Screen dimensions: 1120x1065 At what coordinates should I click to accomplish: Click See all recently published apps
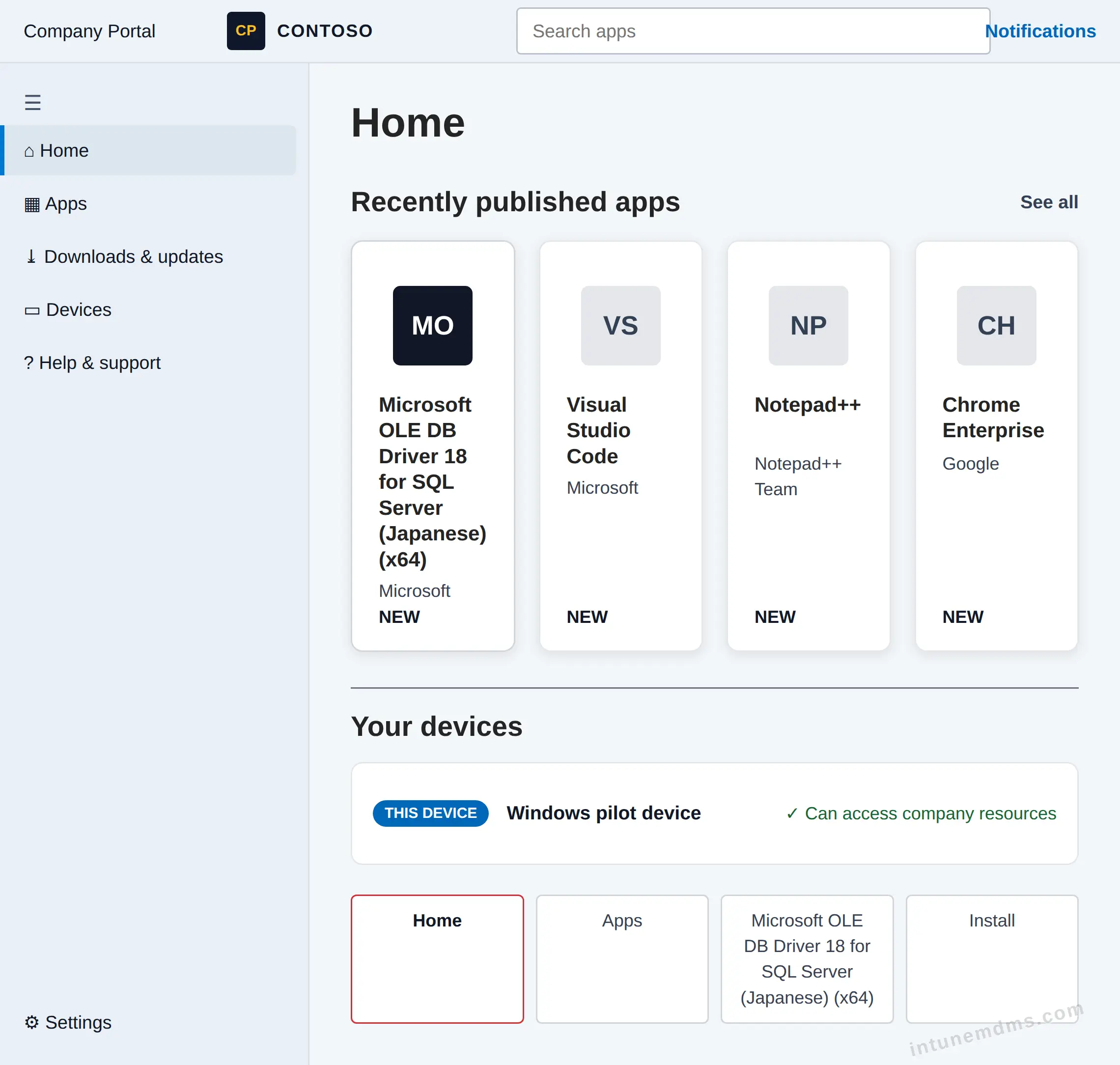pos(1049,202)
